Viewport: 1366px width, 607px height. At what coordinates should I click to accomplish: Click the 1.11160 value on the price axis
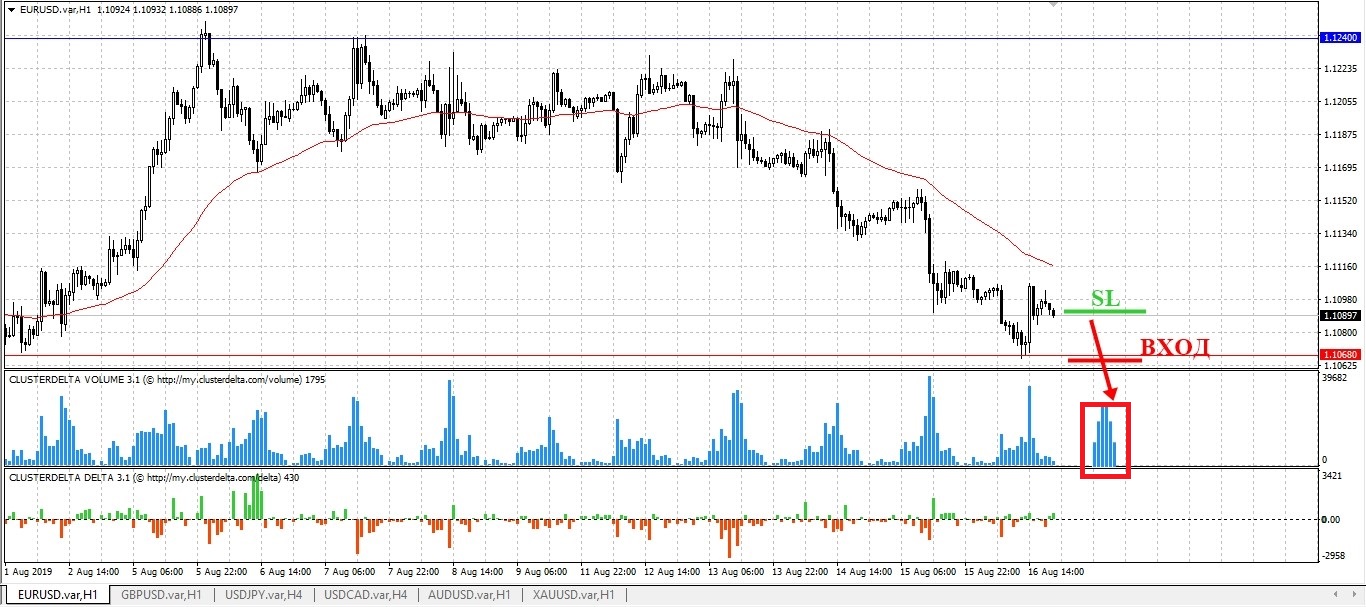pyautogui.click(x=1339, y=267)
